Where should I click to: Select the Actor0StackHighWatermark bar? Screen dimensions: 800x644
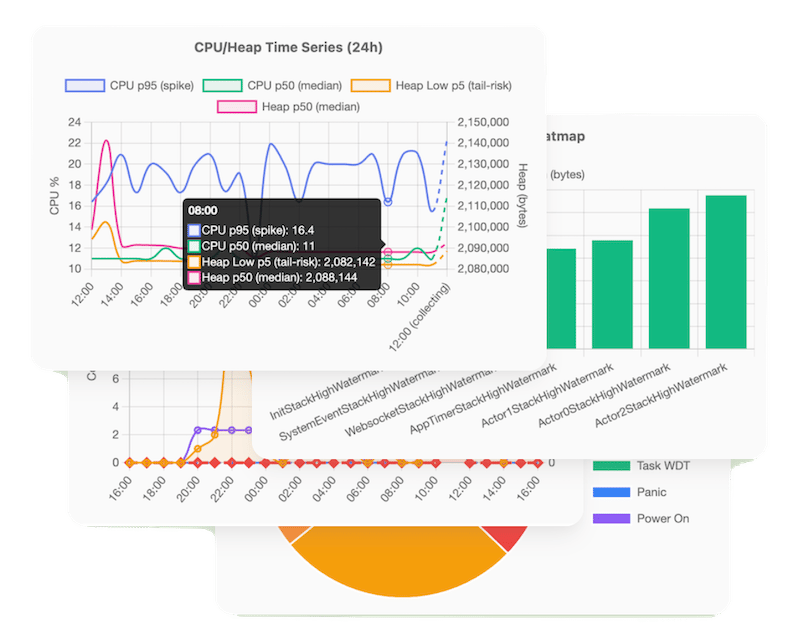(669, 278)
